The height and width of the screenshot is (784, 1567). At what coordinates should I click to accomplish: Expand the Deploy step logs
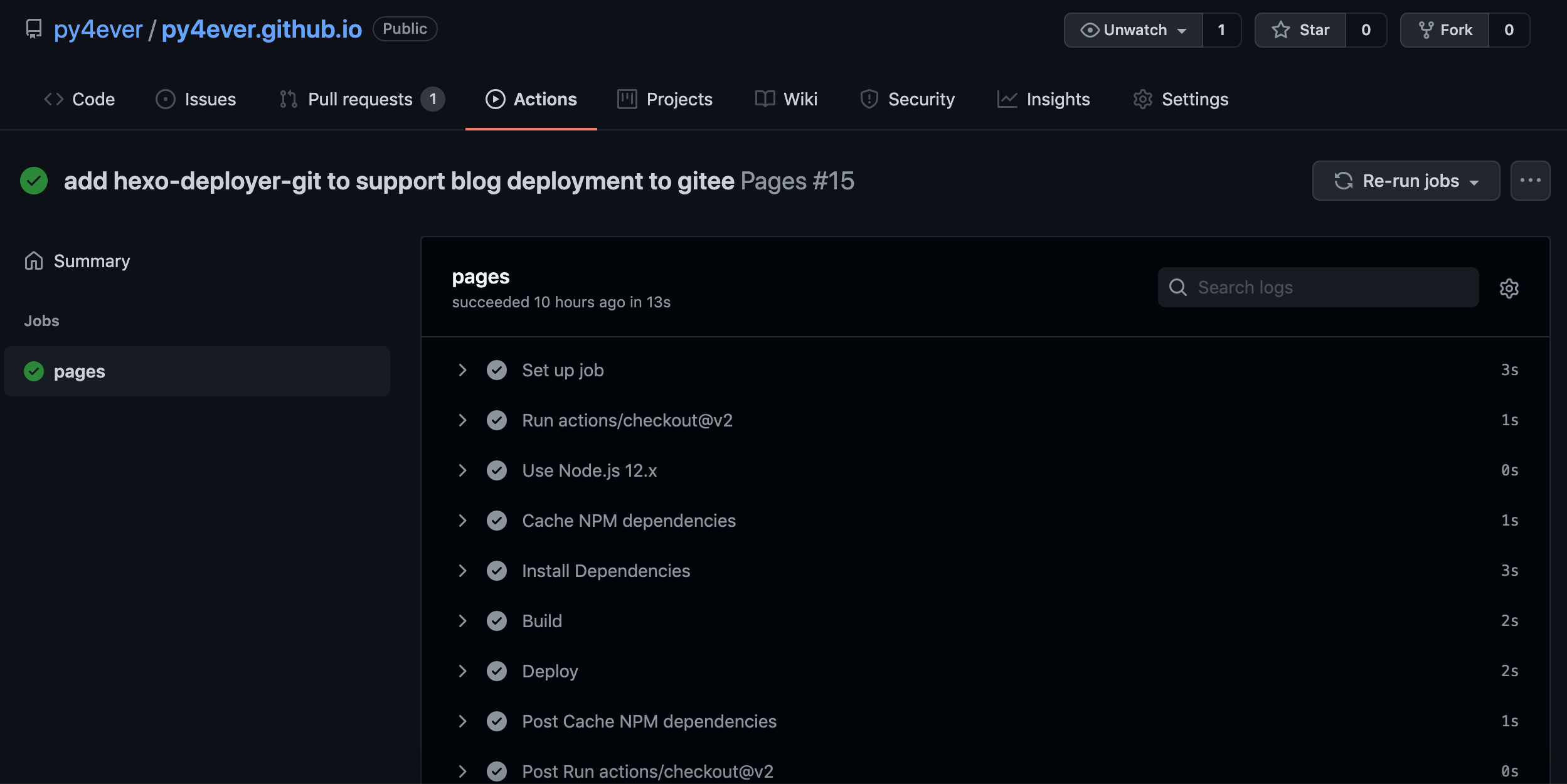pyautogui.click(x=463, y=670)
